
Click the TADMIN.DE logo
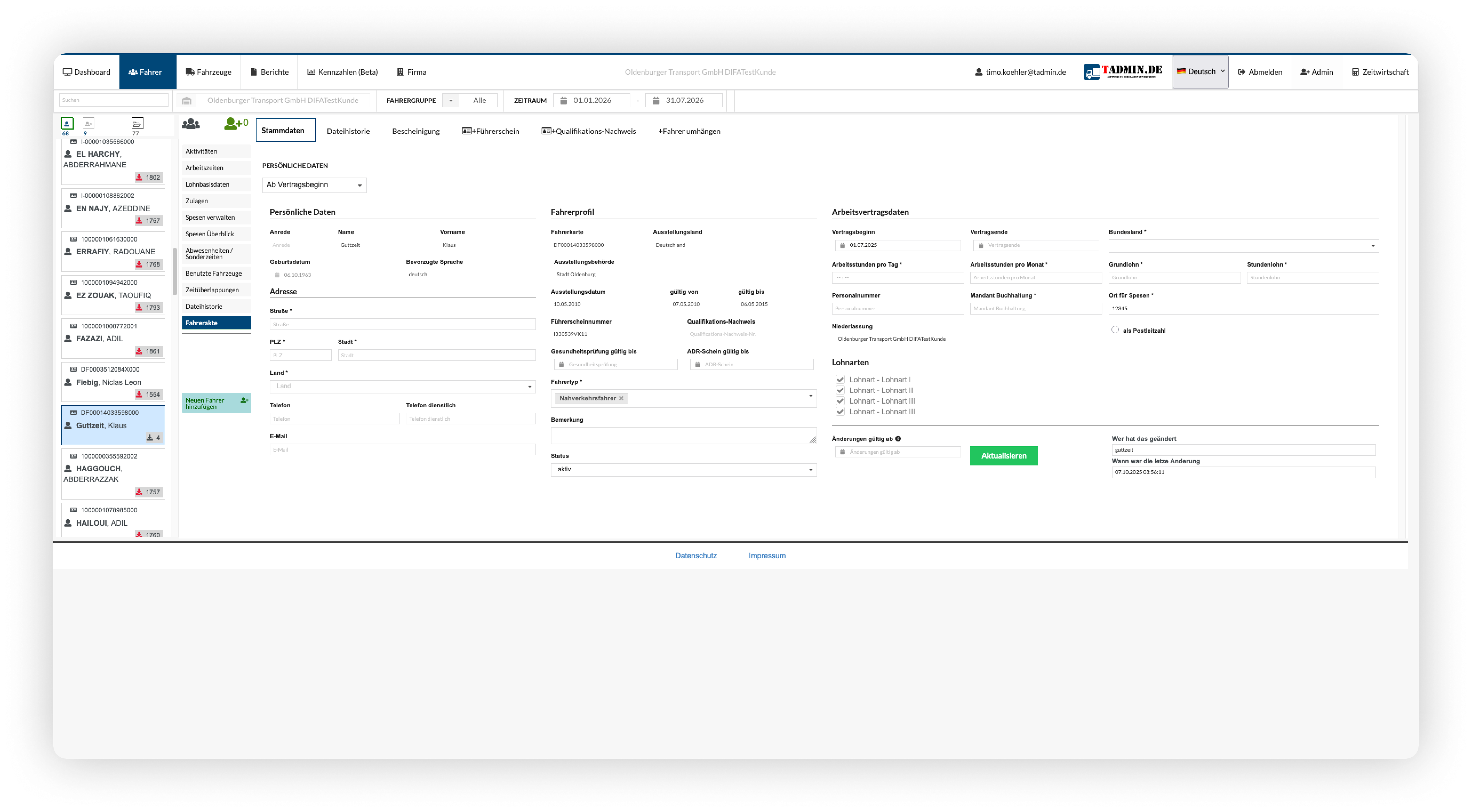point(1123,72)
